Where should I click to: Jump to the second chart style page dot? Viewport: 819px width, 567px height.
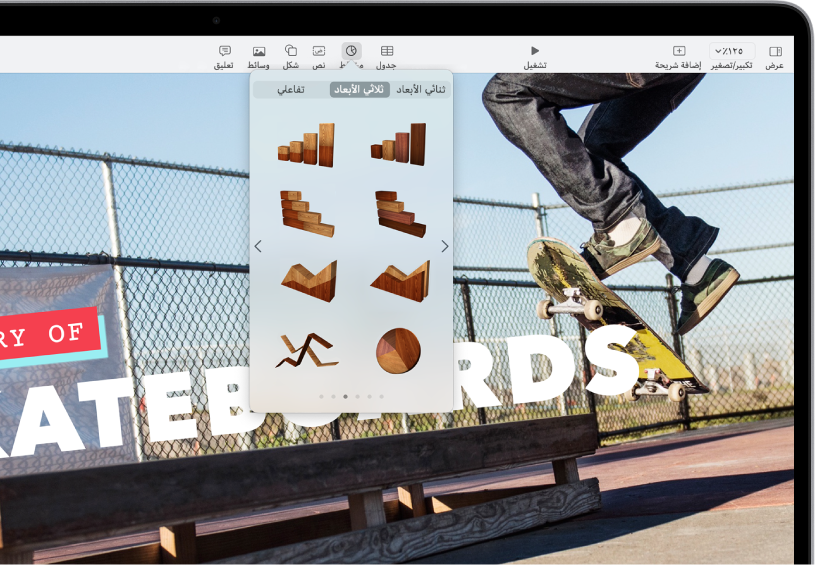333,397
